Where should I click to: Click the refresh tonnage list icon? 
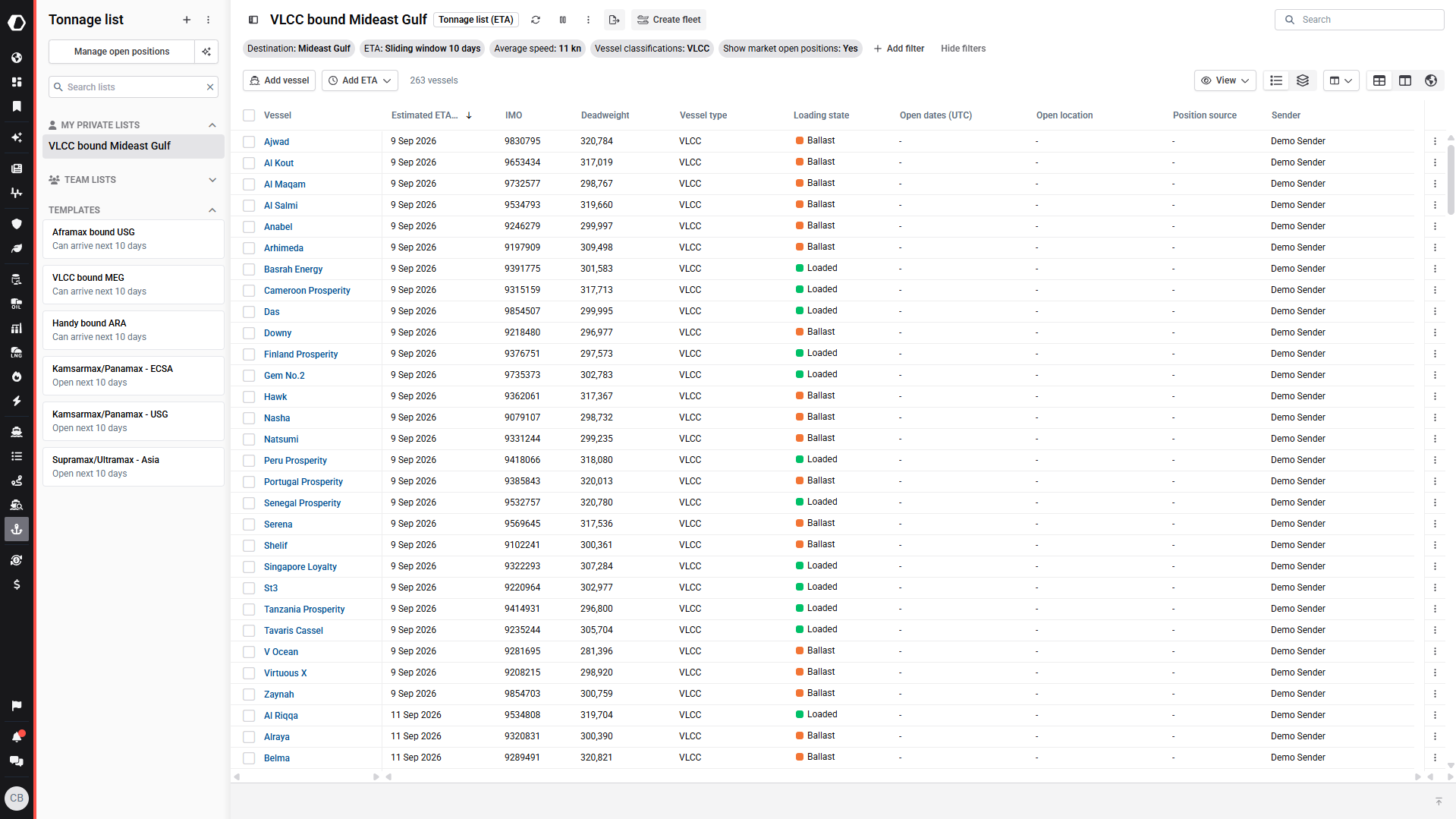[536, 20]
